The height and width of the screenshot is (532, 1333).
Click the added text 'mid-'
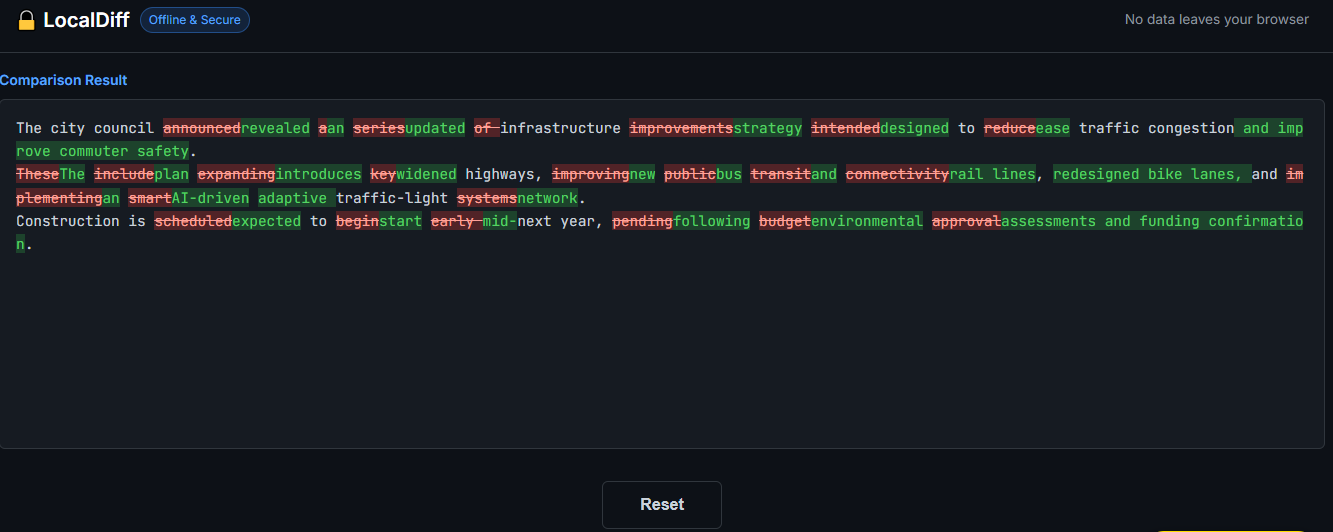(x=500, y=220)
